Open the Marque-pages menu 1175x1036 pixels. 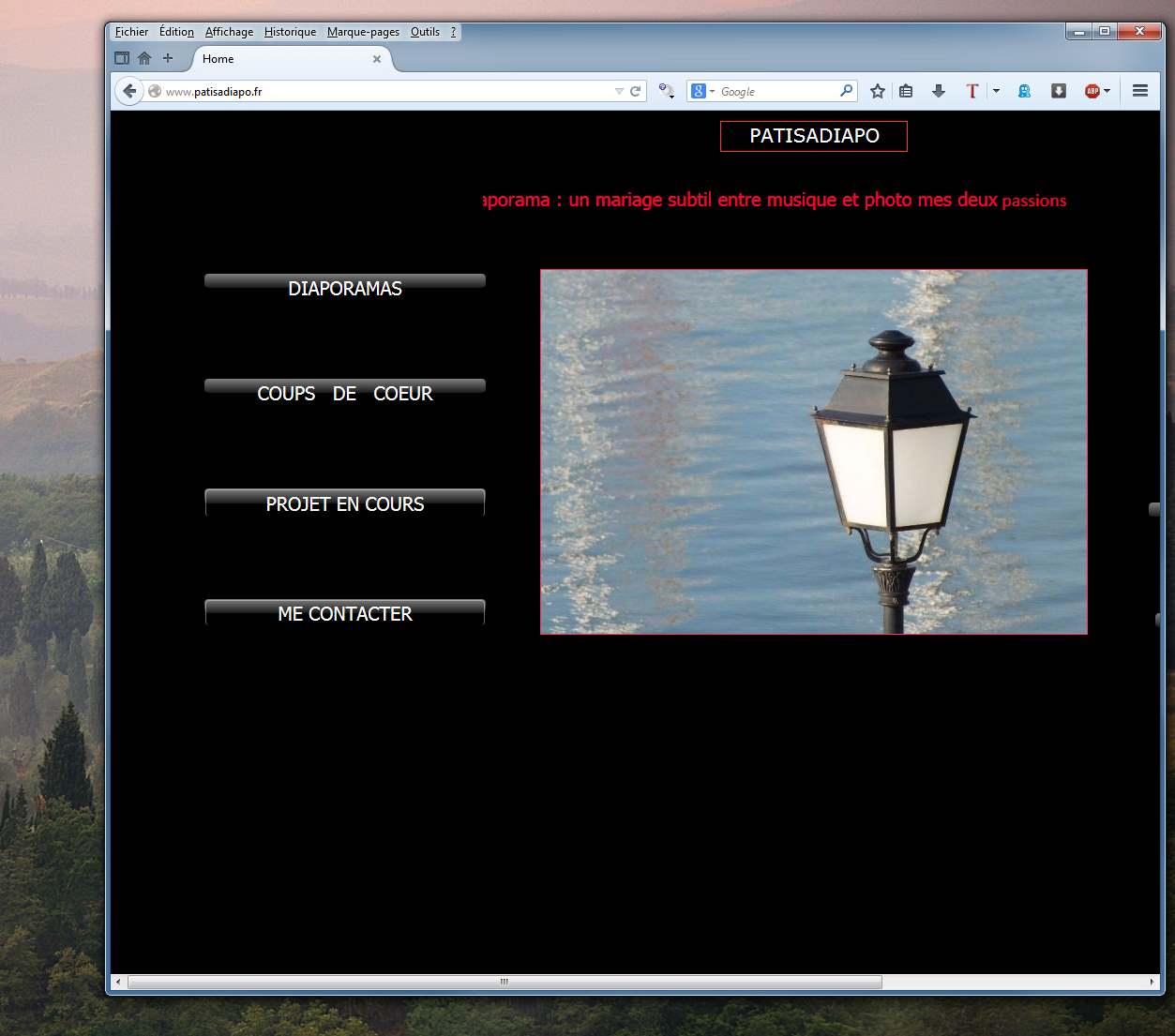[x=363, y=32]
